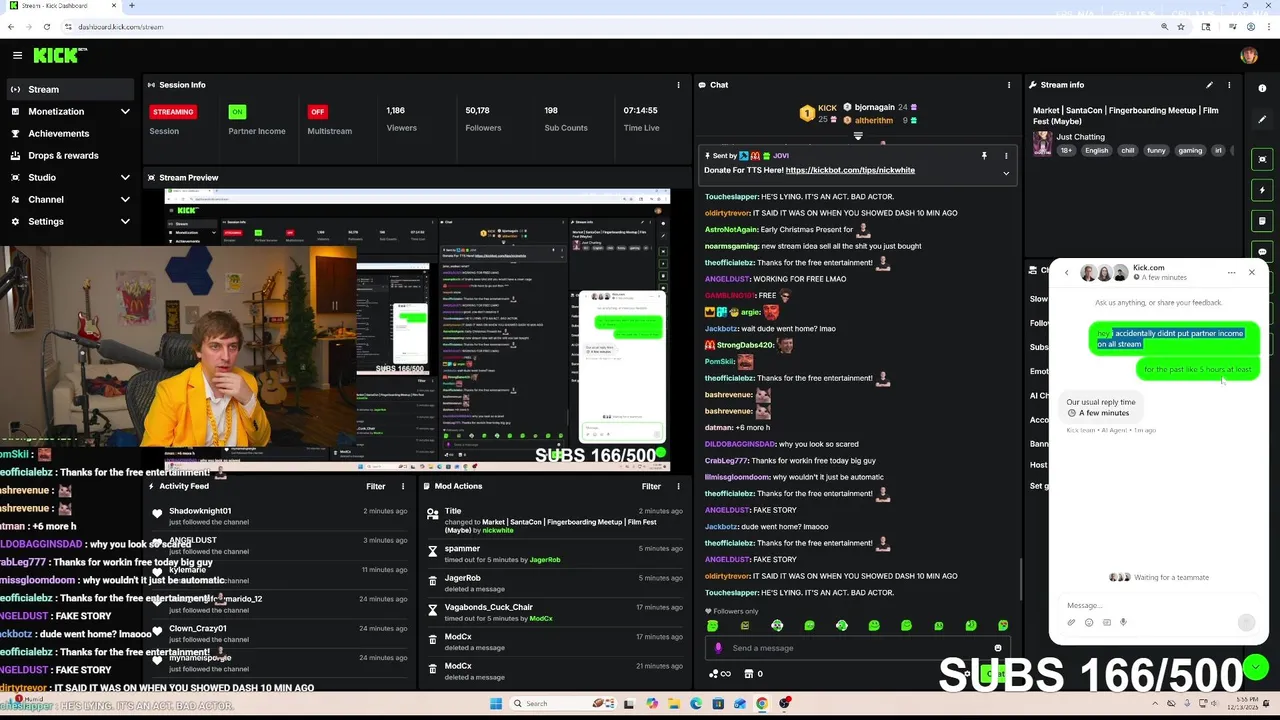Image resolution: width=1280 pixels, height=720 pixels.
Task: Click the nickwhite link in Title entry
Action: point(497,531)
